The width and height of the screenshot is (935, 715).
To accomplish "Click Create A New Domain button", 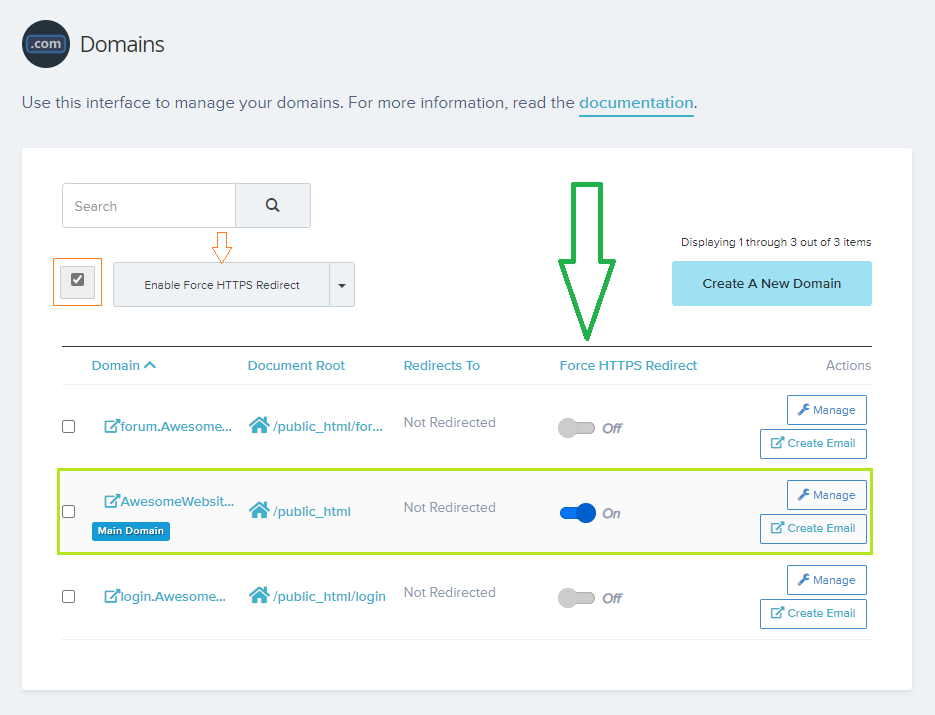I will [771, 284].
